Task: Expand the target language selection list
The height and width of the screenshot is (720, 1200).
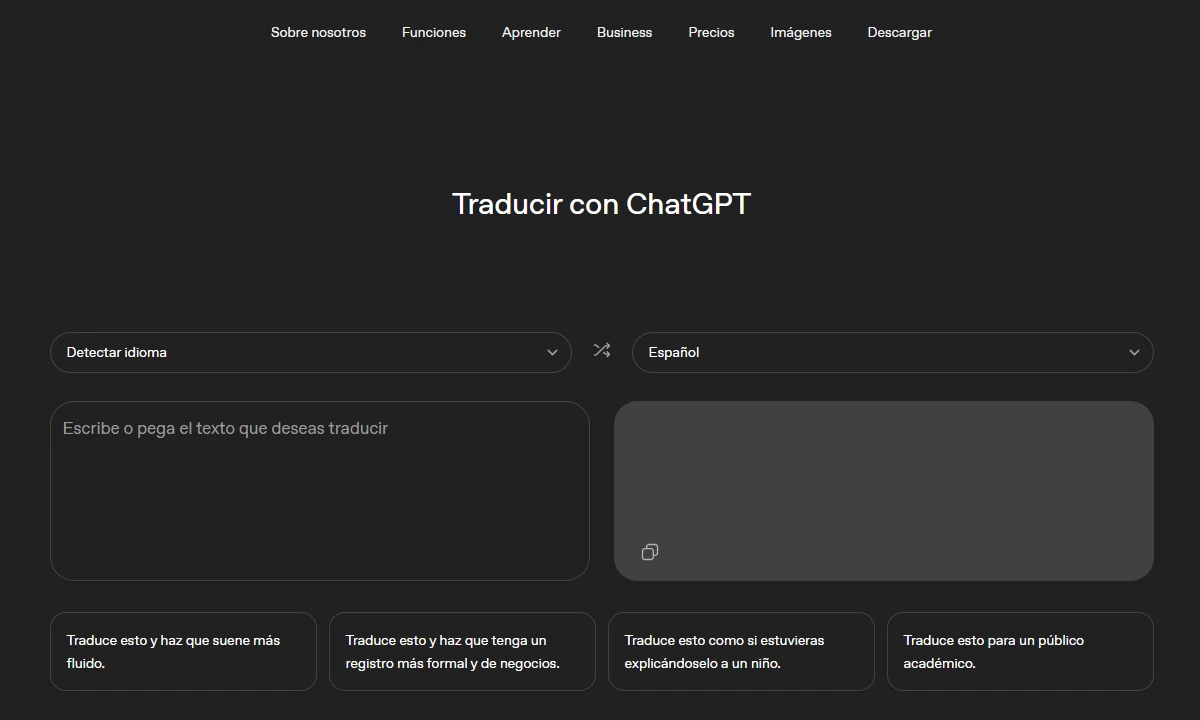Action: (893, 352)
